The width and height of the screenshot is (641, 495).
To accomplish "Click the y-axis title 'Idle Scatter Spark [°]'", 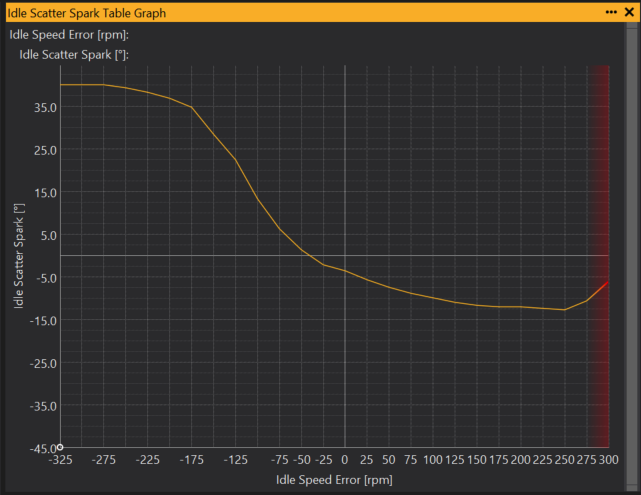I will (19, 256).
